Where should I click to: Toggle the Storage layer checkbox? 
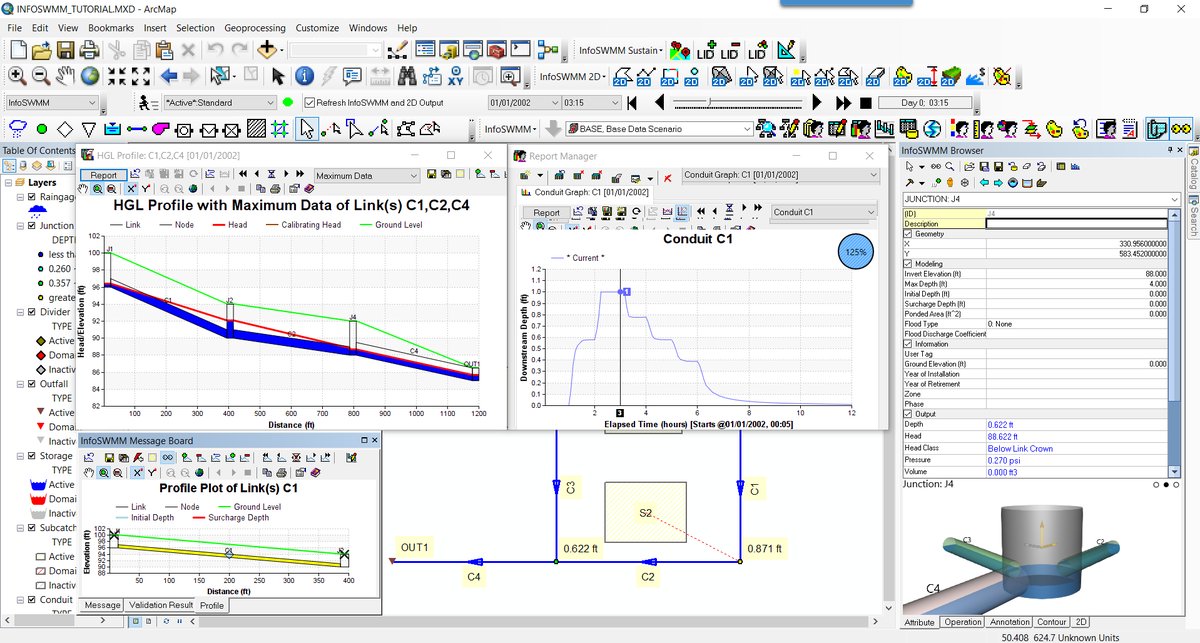33,456
